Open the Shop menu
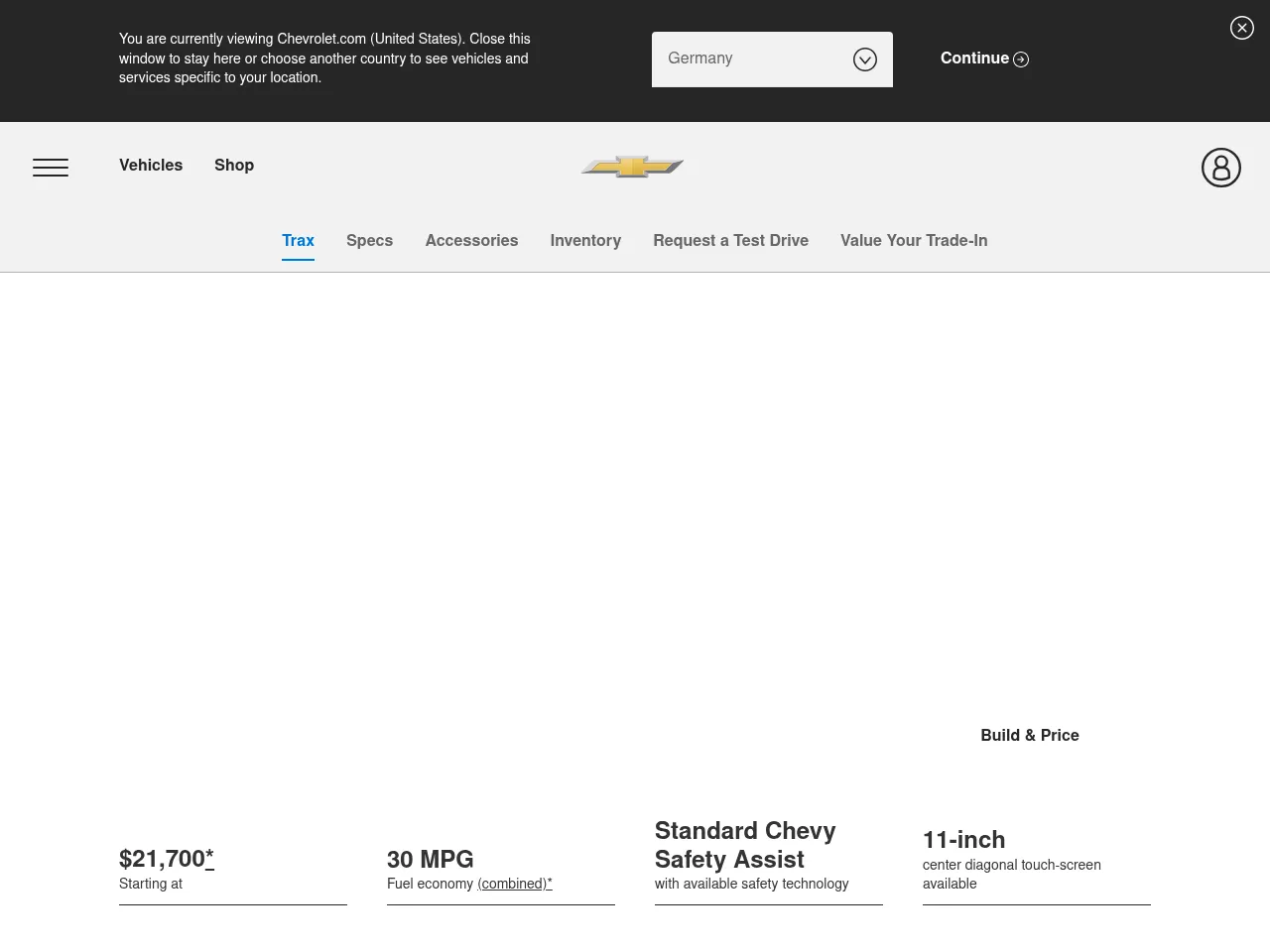 (234, 166)
